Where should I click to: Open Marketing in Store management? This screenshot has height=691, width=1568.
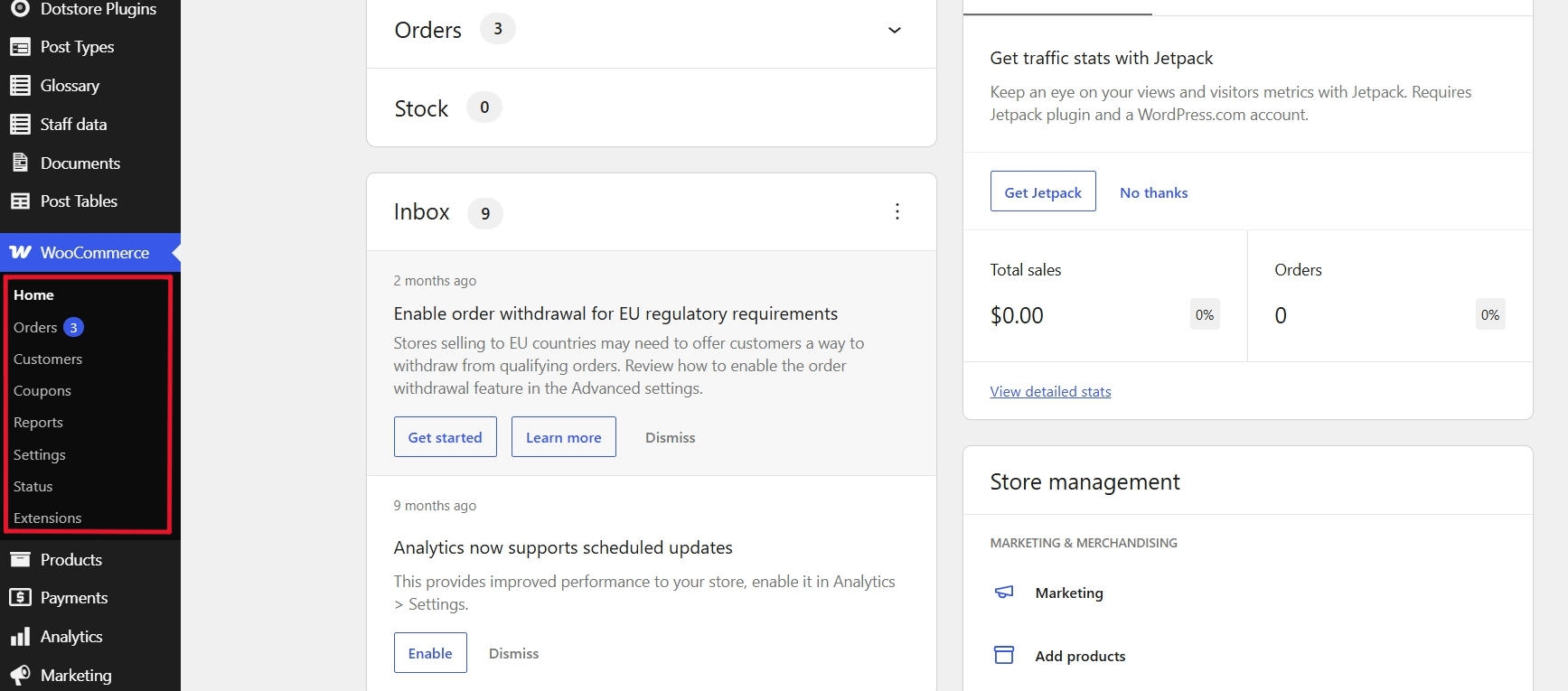point(1070,593)
